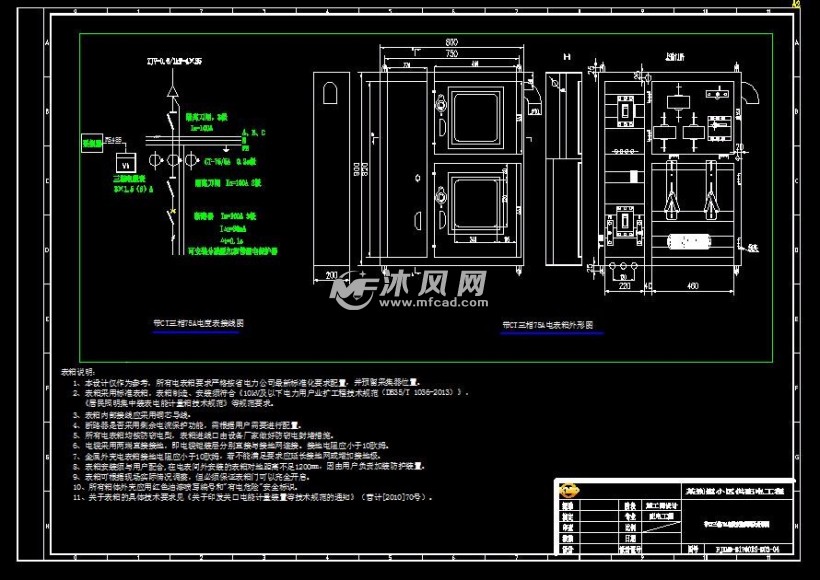Click the empty 比例 scale cell
Viewport: 820px width, 580px height.
(662, 527)
